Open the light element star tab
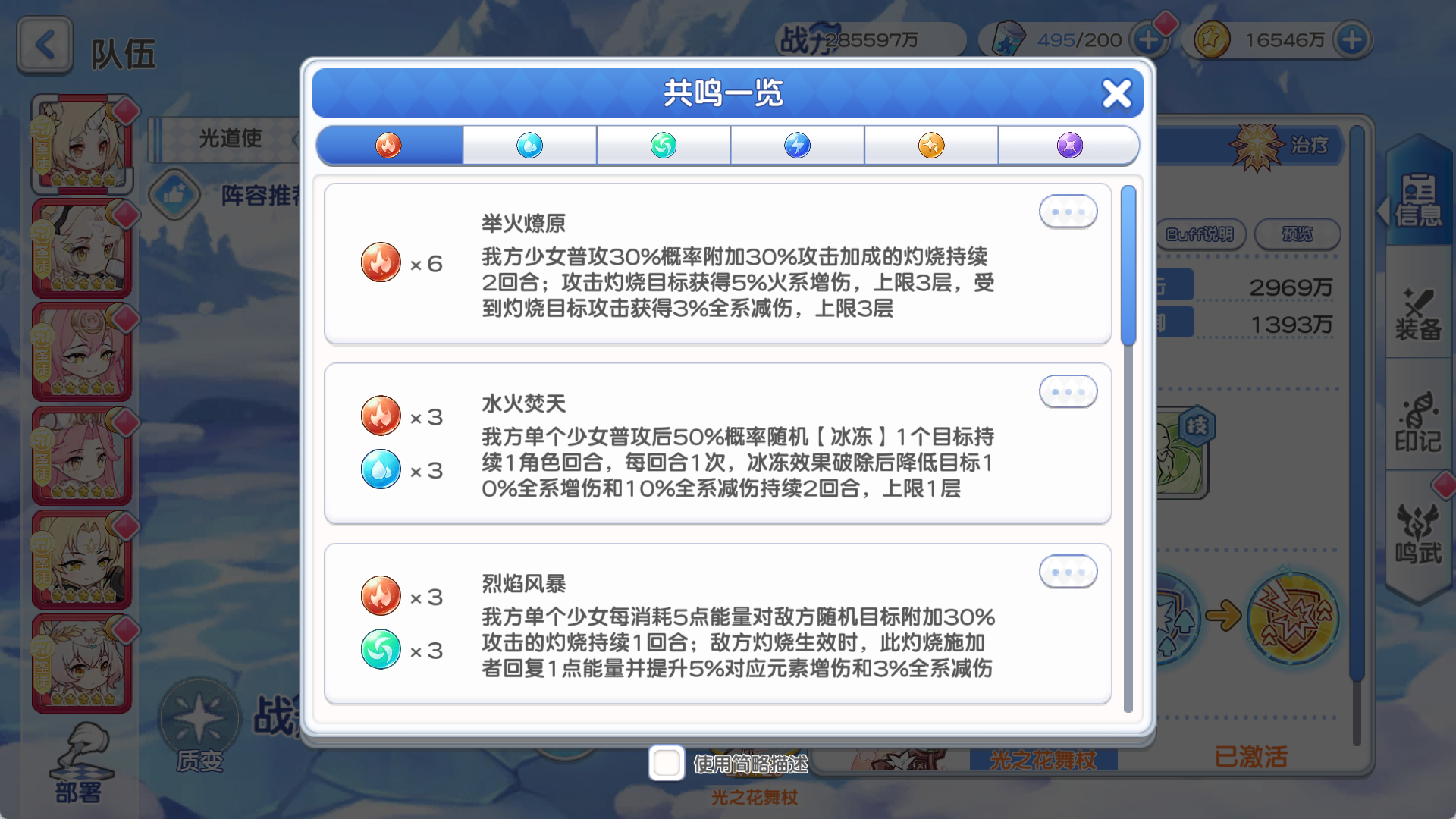Image resolution: width=1456 pixels, height=819 pixels. pyautogui.click(x=930, y=145)
